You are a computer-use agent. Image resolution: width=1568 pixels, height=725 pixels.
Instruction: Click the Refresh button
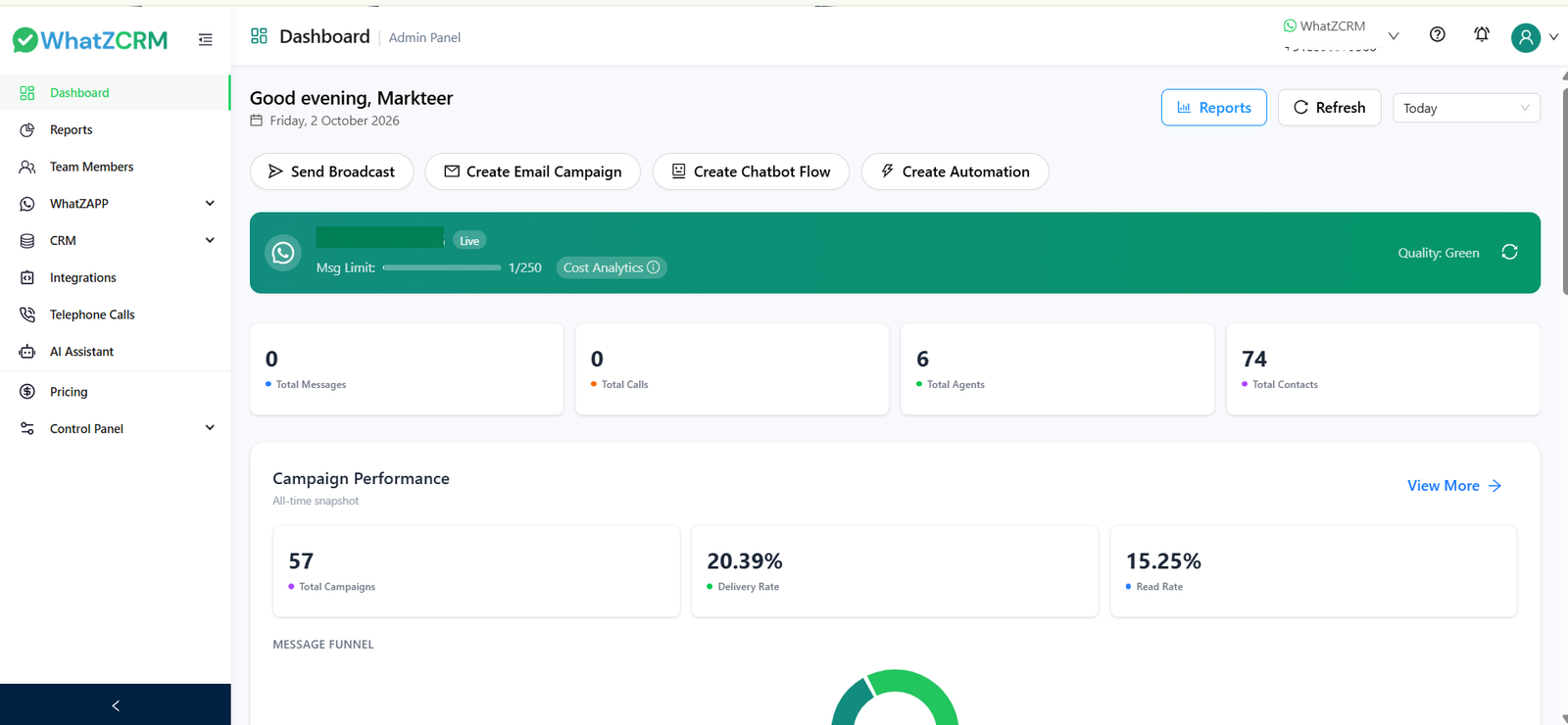tap(1329, 108)
